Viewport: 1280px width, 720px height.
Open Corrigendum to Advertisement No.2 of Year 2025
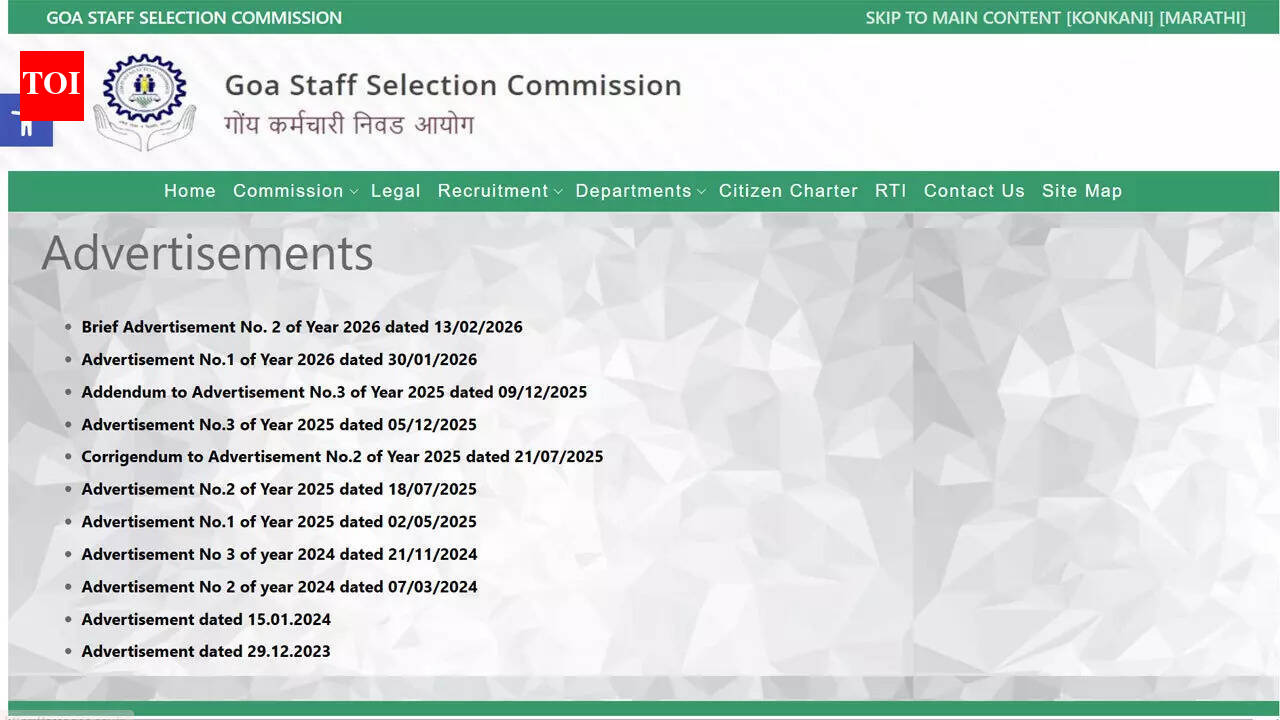342,456
